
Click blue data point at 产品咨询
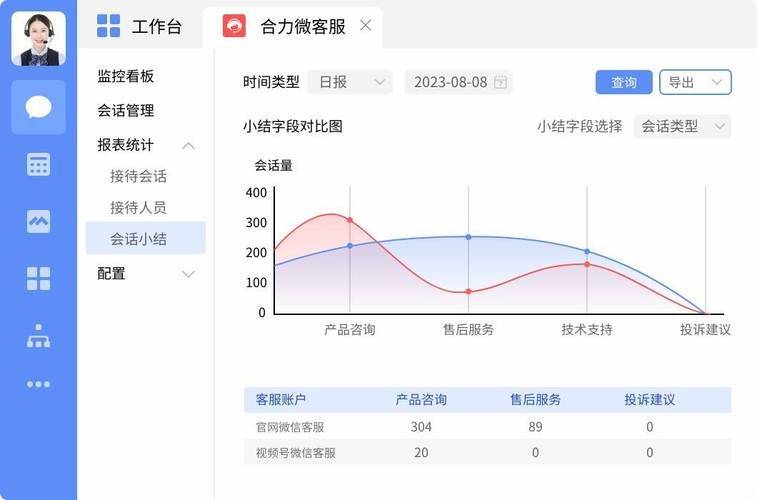point(350,246)
